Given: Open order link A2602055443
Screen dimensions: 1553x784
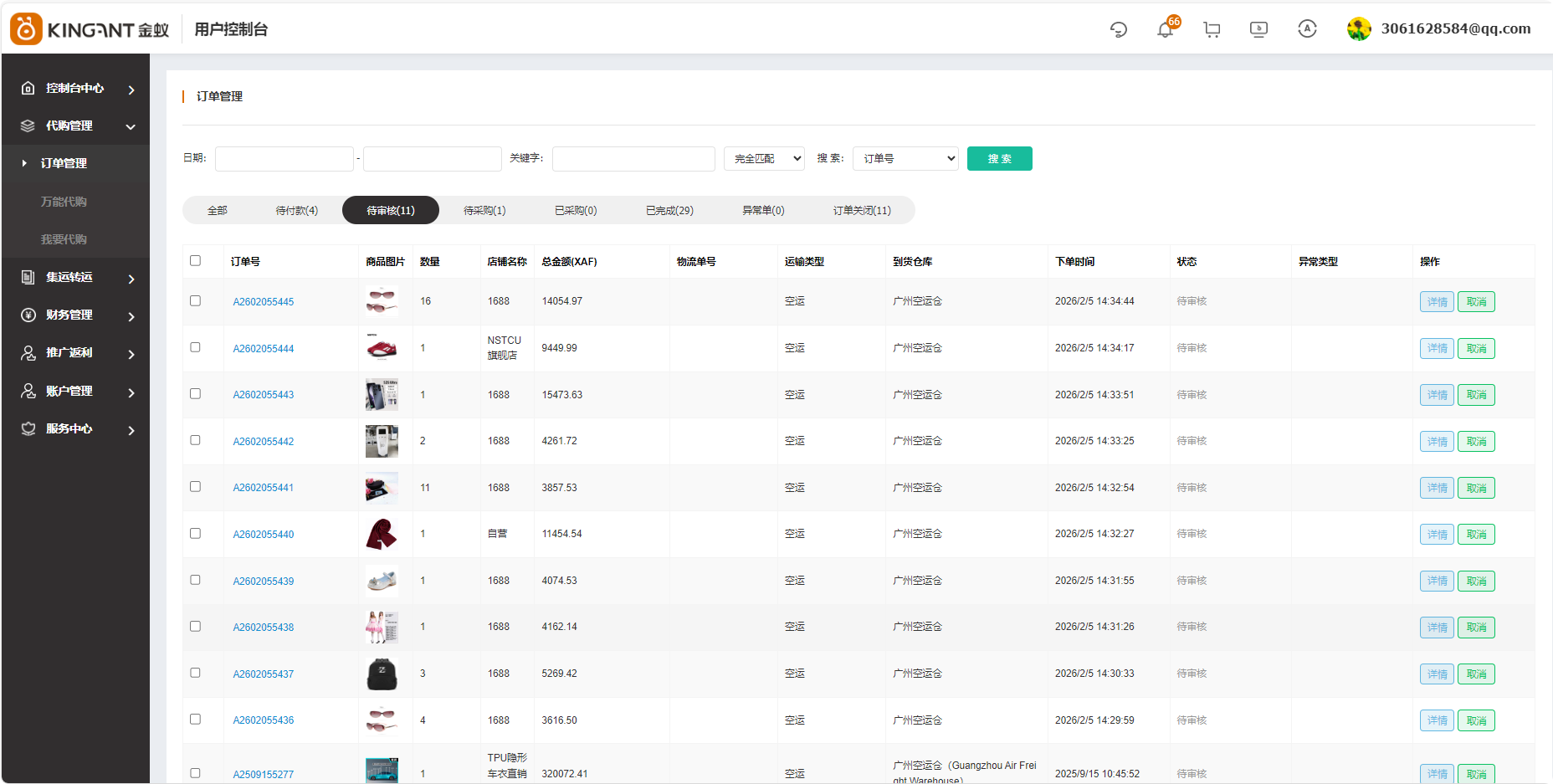Looking at the screenshot, I should click(x=264, y=395).
